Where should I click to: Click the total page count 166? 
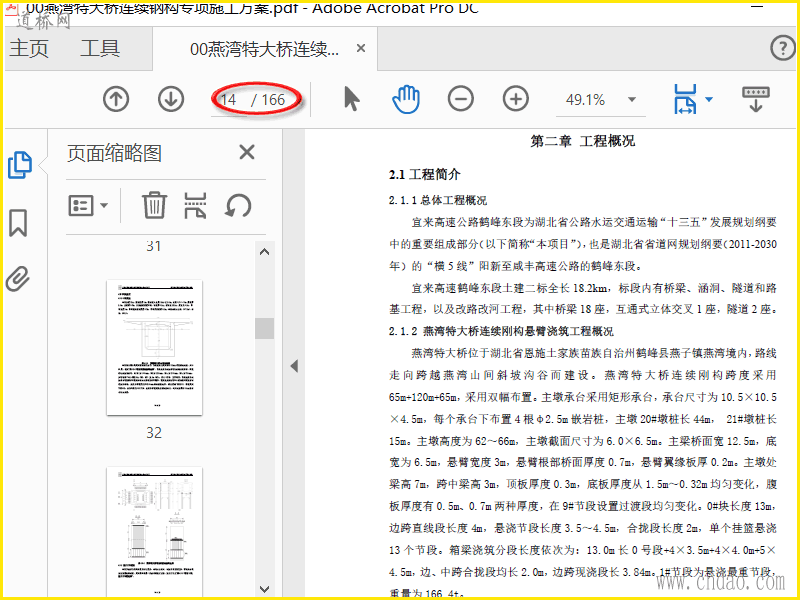pyautogui.click(x=273, y=99)
